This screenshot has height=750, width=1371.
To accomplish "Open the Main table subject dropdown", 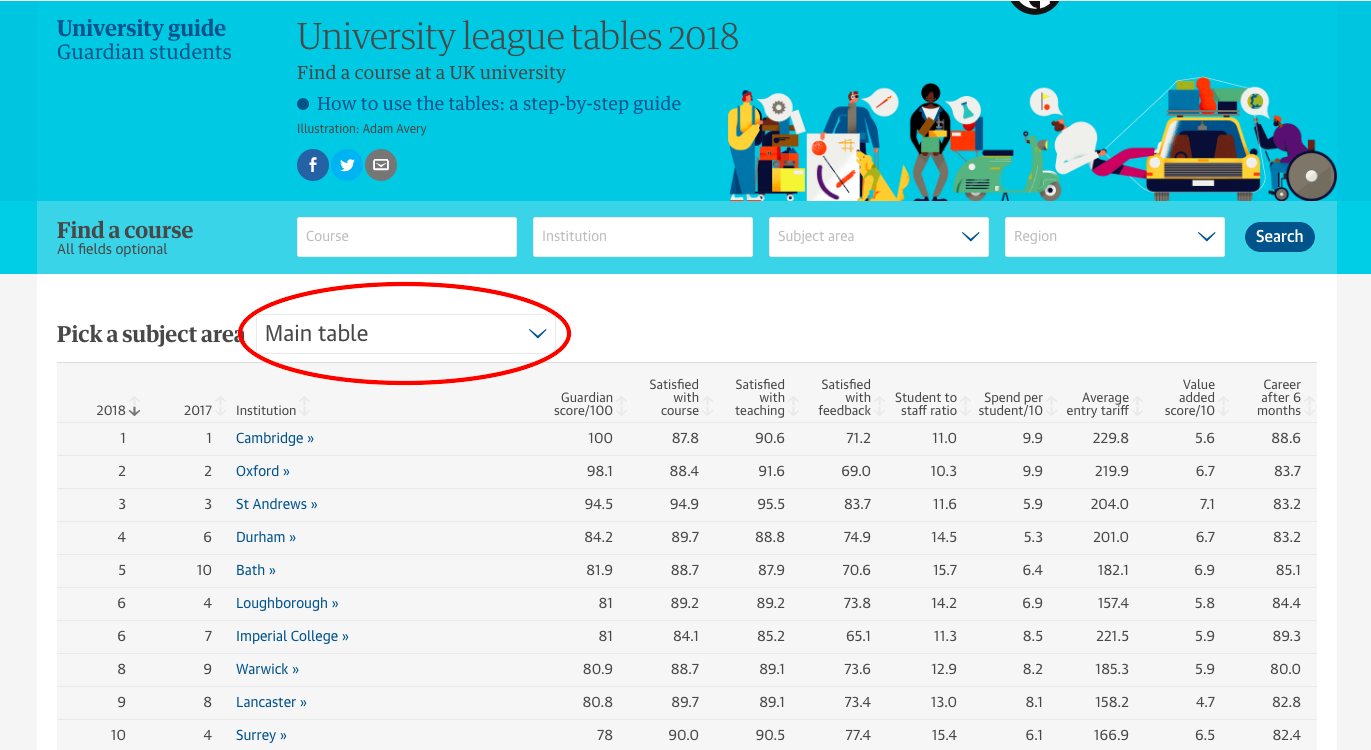I will click(405, 334).
